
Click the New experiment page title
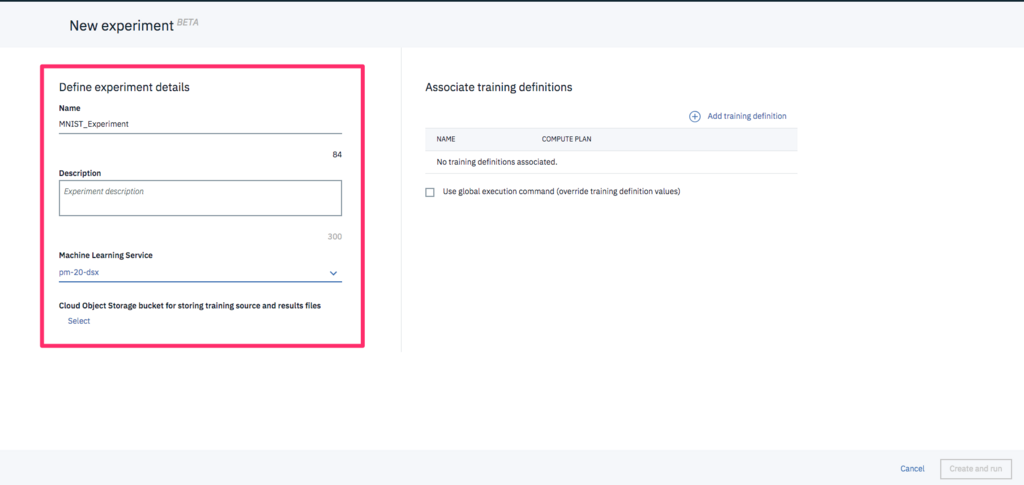coord(121,26)
